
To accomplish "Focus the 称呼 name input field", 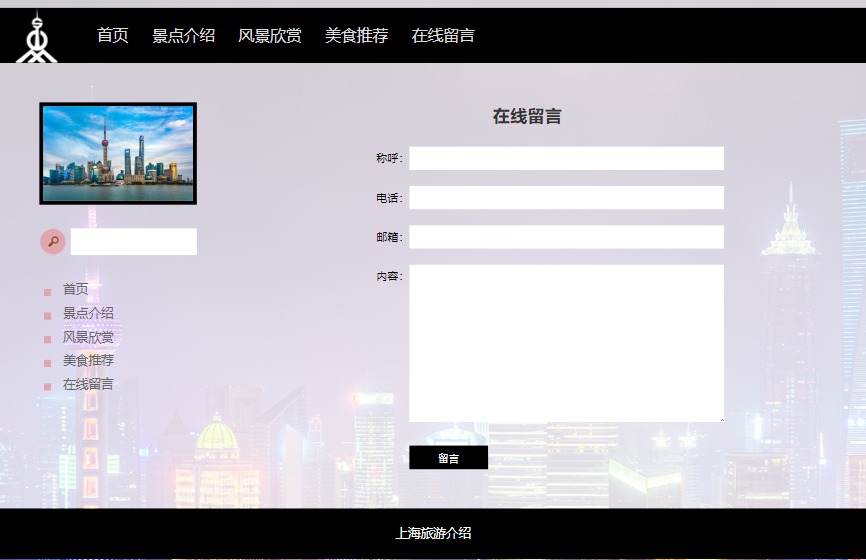I will 566,159.
